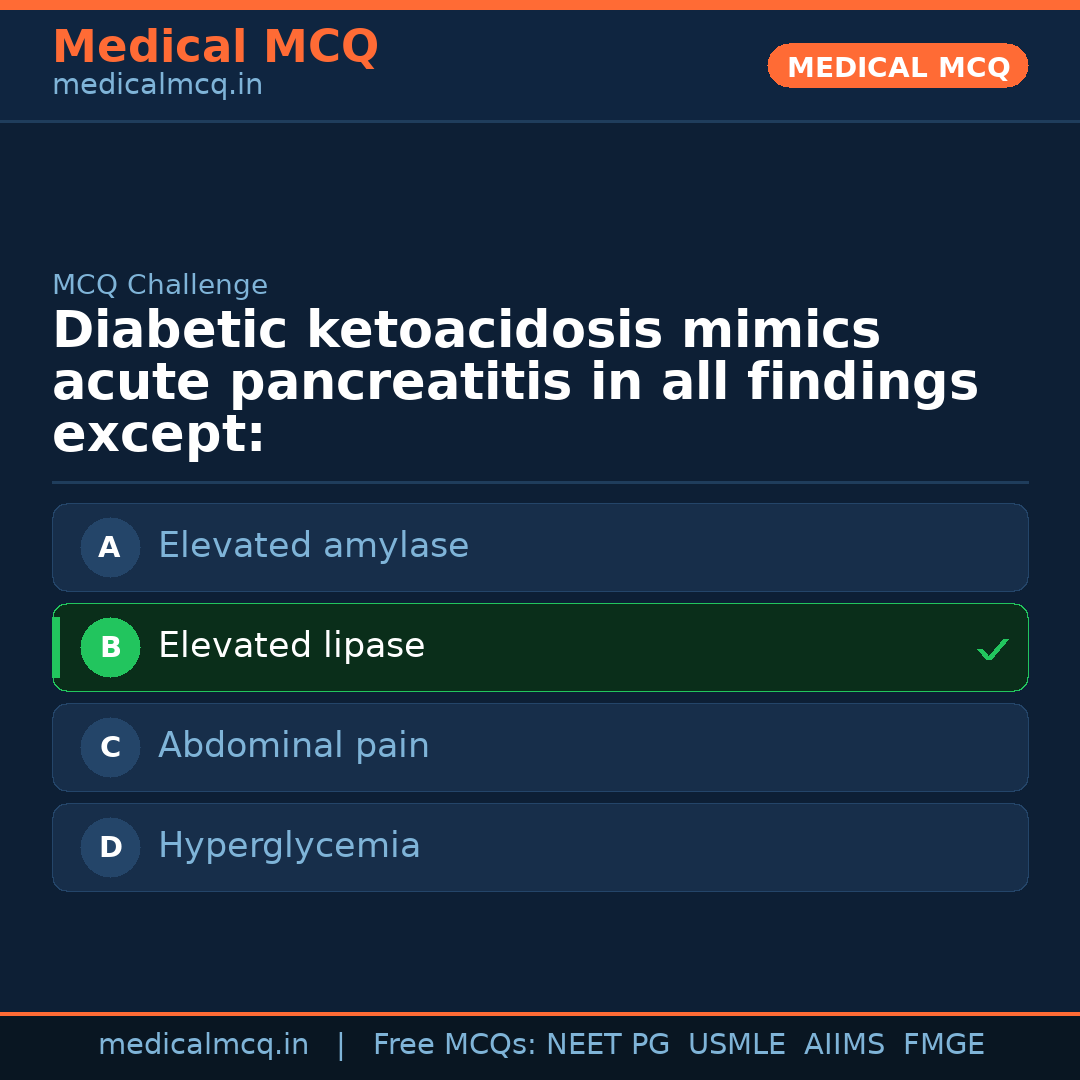Click the letter D circle icon
This screenshot has height=1080, width=1080.
110,847
